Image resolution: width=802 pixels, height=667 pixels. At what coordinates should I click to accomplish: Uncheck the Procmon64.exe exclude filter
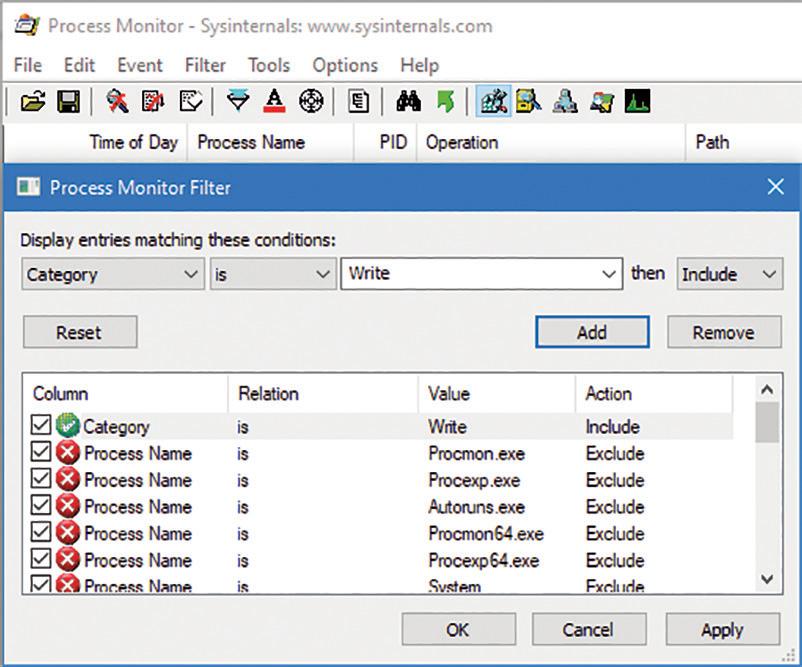pos(40,531)
